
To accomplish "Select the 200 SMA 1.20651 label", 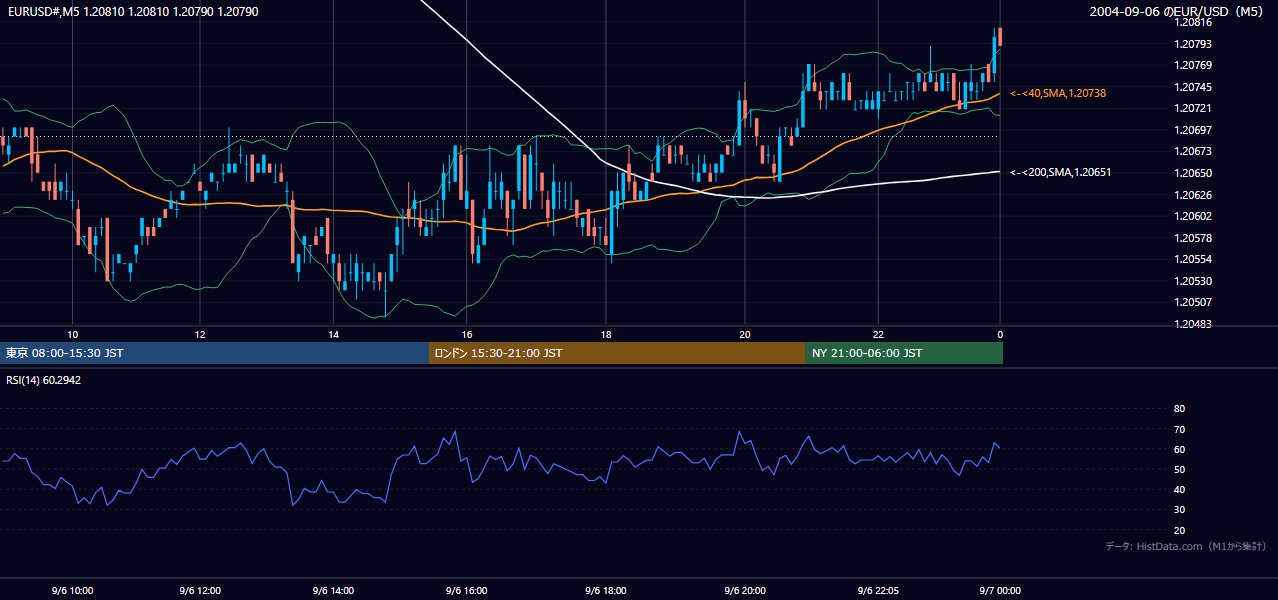I will coord(1060,172).
